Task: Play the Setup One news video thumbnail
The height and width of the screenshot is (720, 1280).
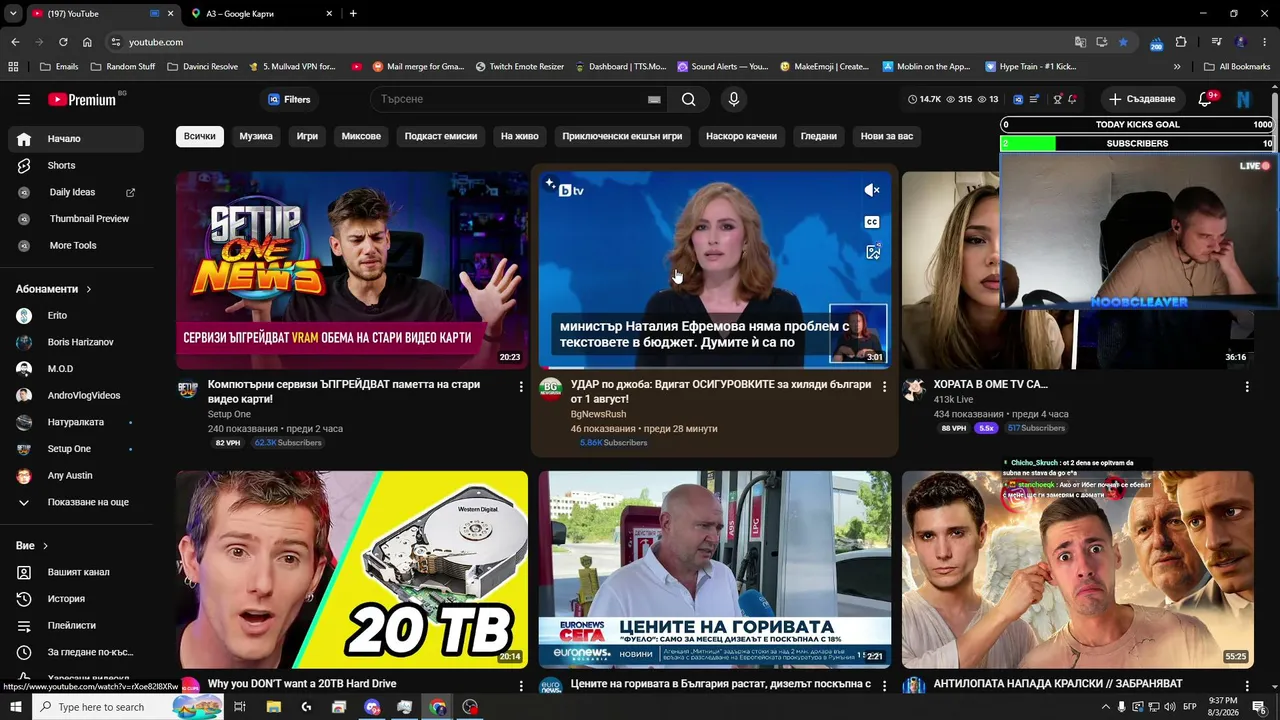Action: click(352, 270)
